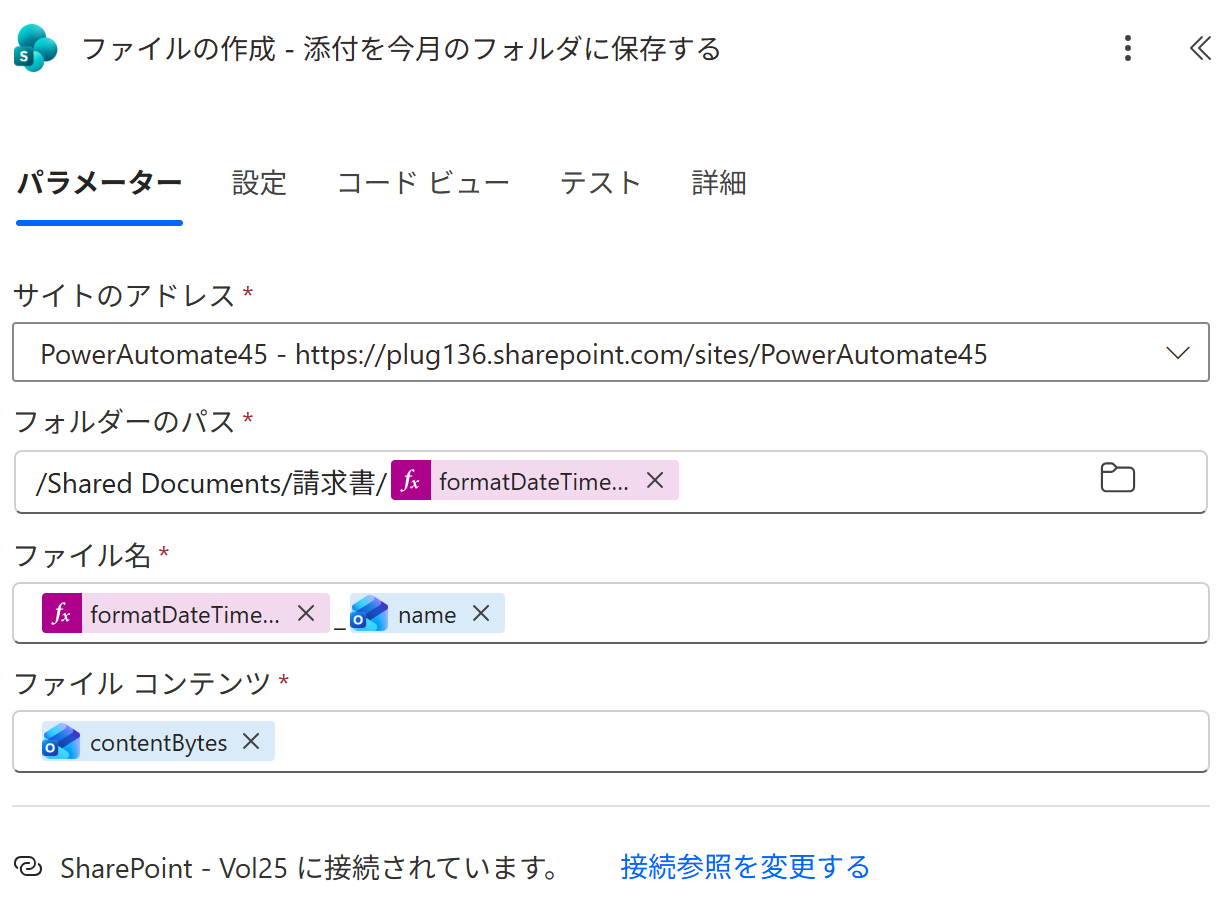The height and width of the screenshot is (920, 1225).
Task: Select the name dynamic content token
Action: (x=427, y=614)
